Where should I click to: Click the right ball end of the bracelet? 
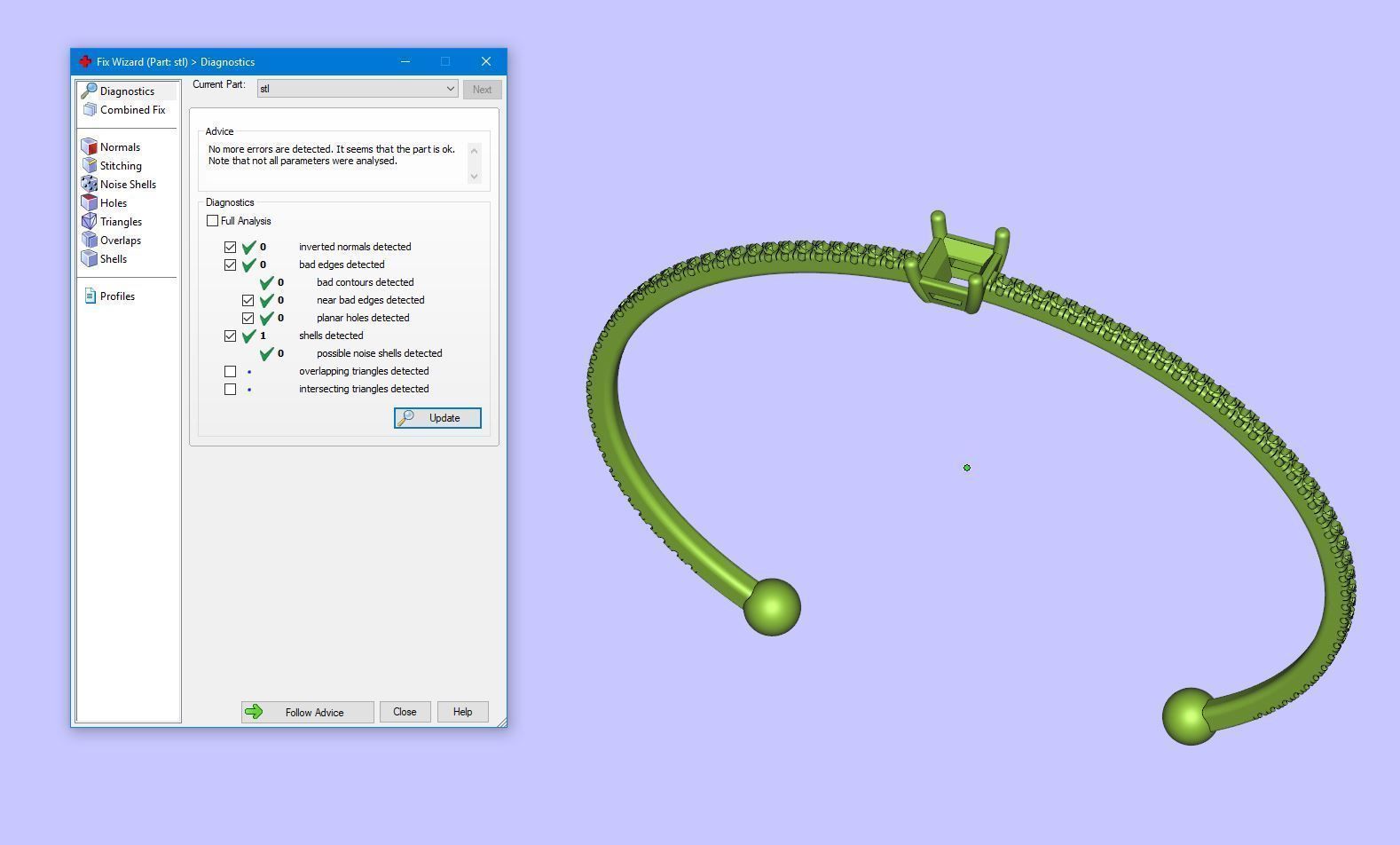[x=1190, y=716]
